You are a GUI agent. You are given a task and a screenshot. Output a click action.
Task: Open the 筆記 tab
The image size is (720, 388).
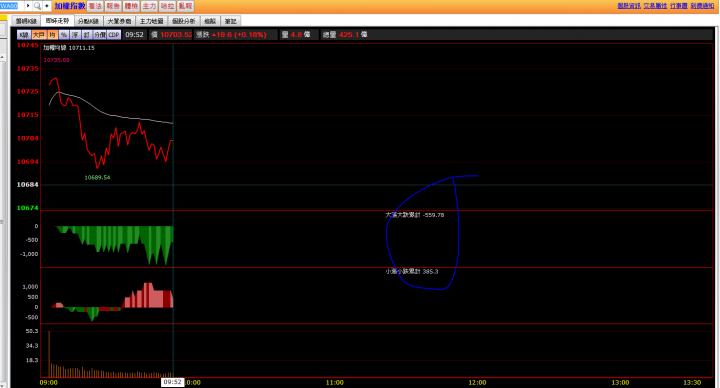coord(231,21)
